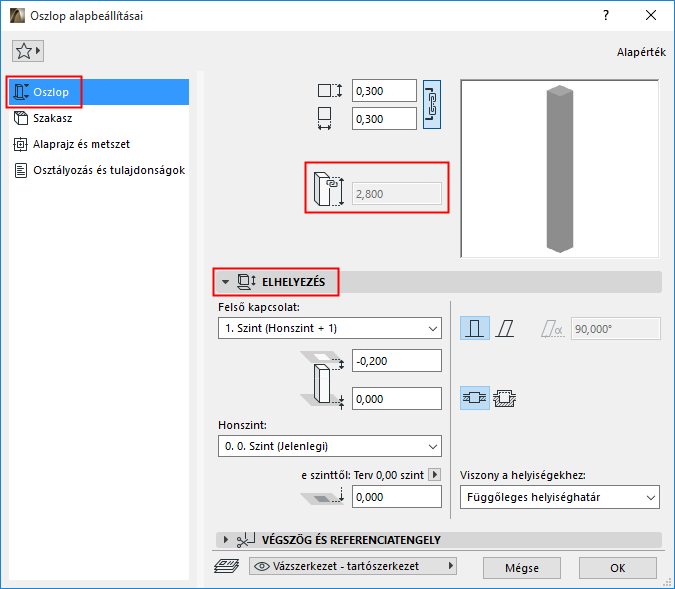Viewport: 675px width, 589px height.
Task: Select wrapping through-wall column option
Action: [474, 398]
